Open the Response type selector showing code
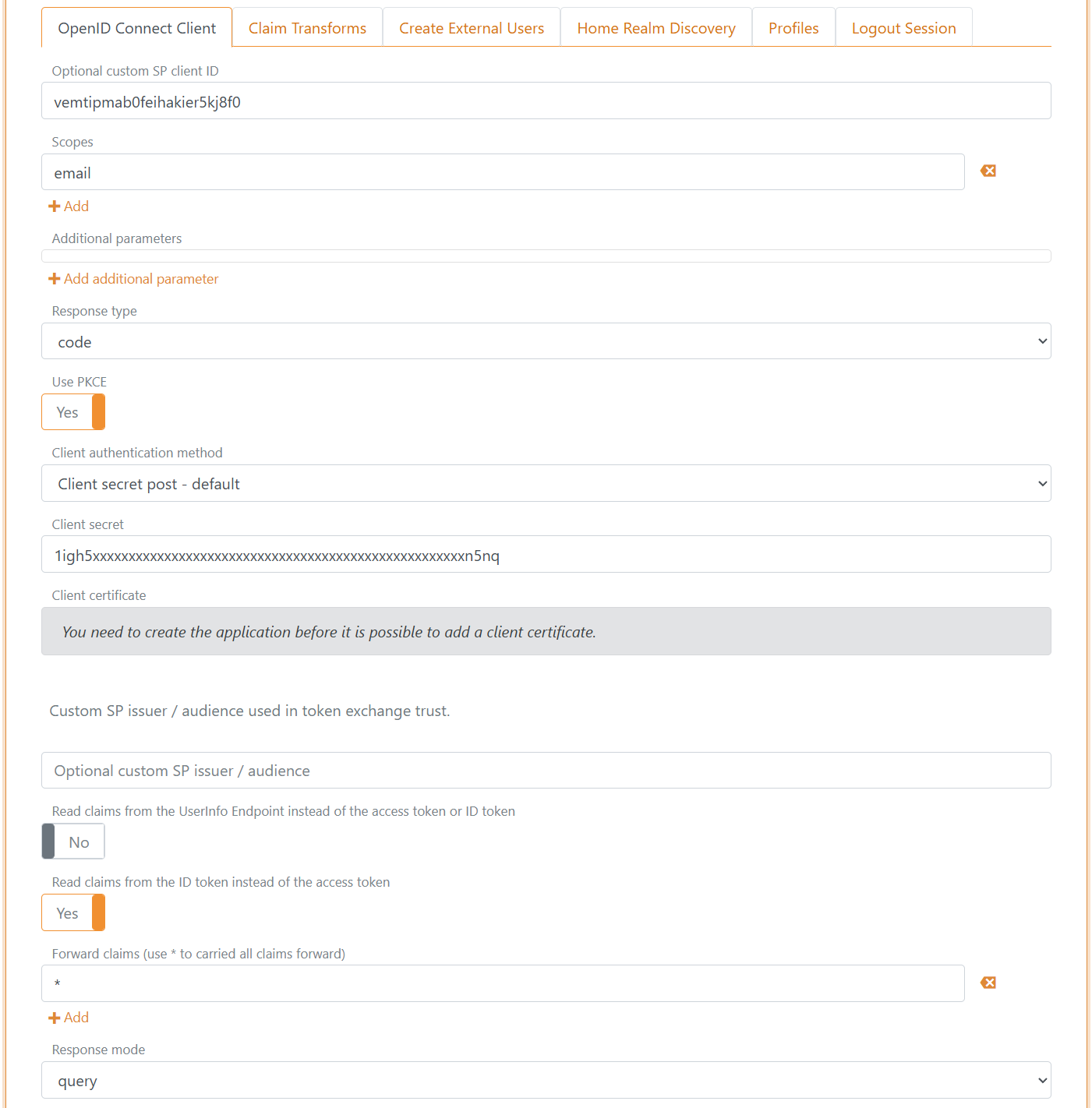1092x1108 pixels. pos(546,341)
